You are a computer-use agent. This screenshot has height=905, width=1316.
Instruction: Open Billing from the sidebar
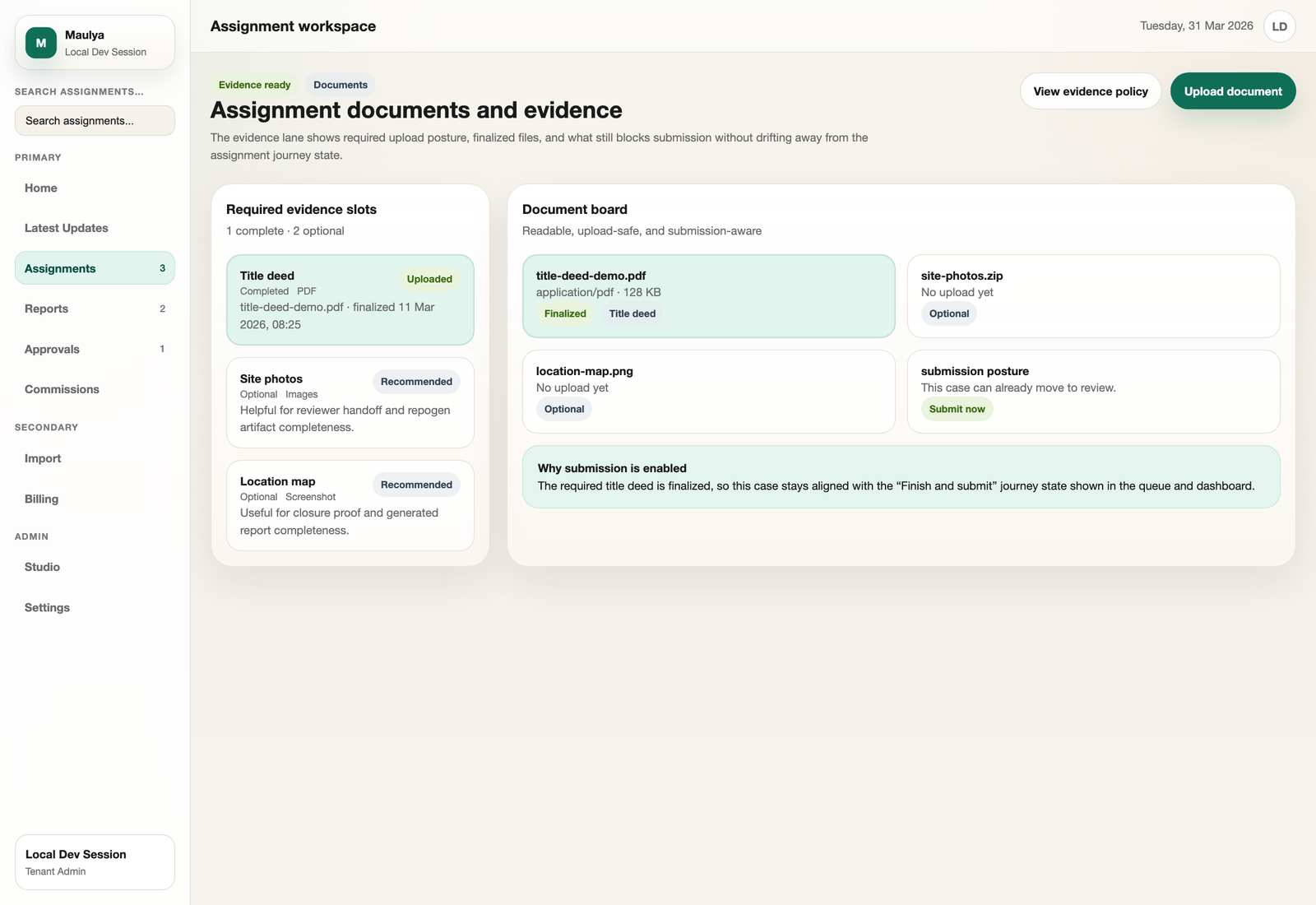40,499
